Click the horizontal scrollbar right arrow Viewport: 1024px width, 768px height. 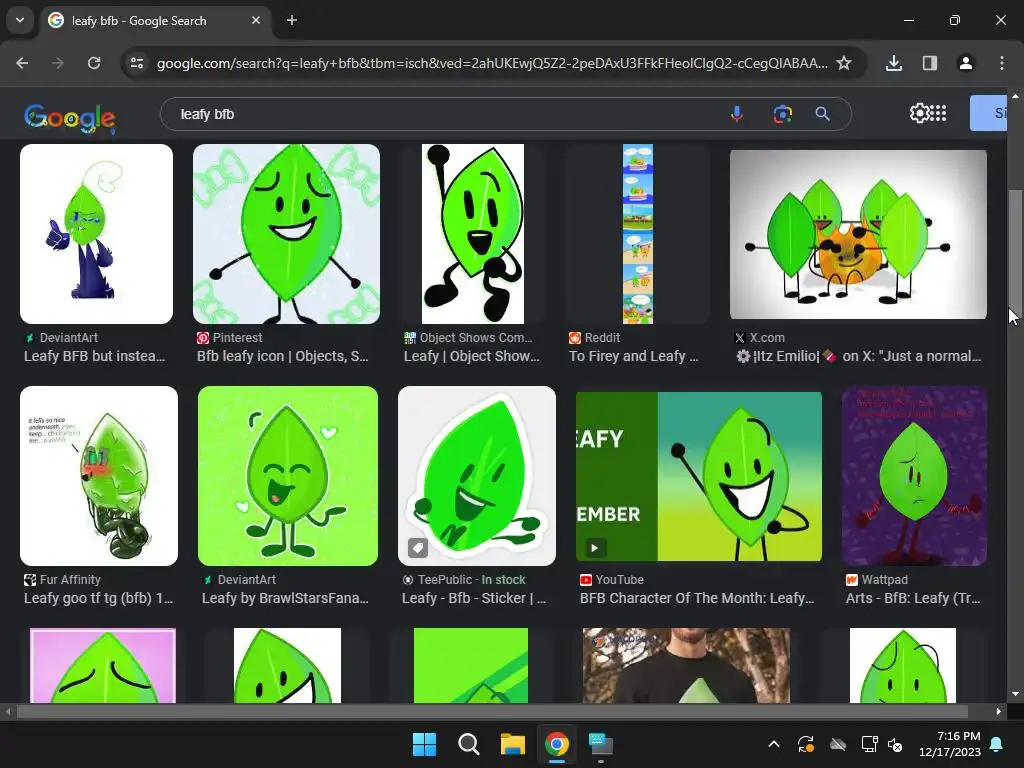click(999, 711)
